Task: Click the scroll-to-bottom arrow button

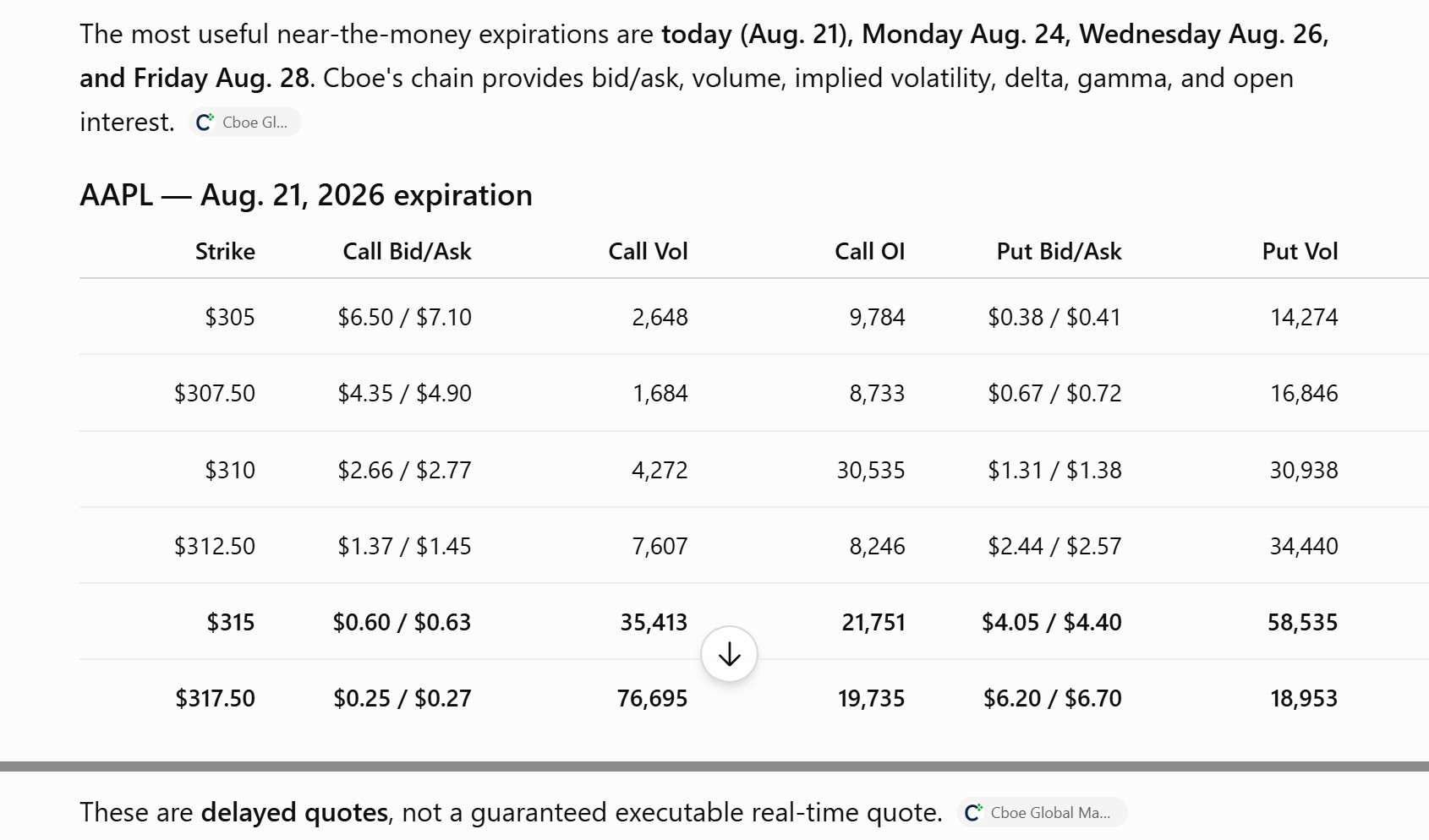Action: click(729, 654)
